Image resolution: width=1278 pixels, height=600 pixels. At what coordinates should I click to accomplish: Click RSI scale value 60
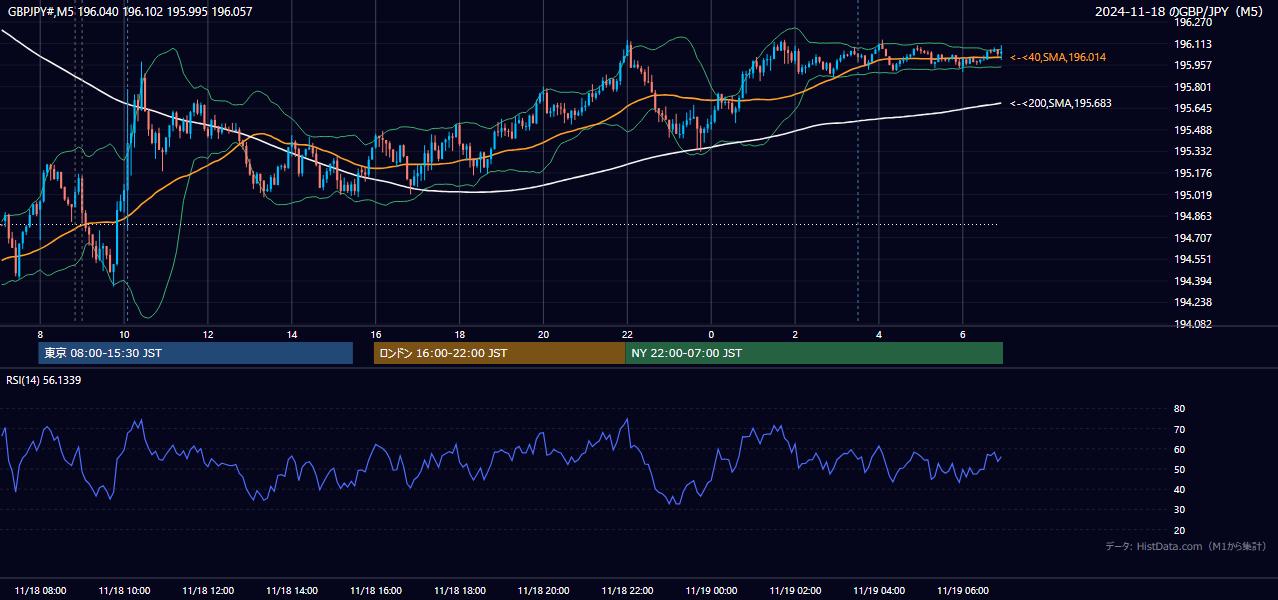click(1179, 449)
